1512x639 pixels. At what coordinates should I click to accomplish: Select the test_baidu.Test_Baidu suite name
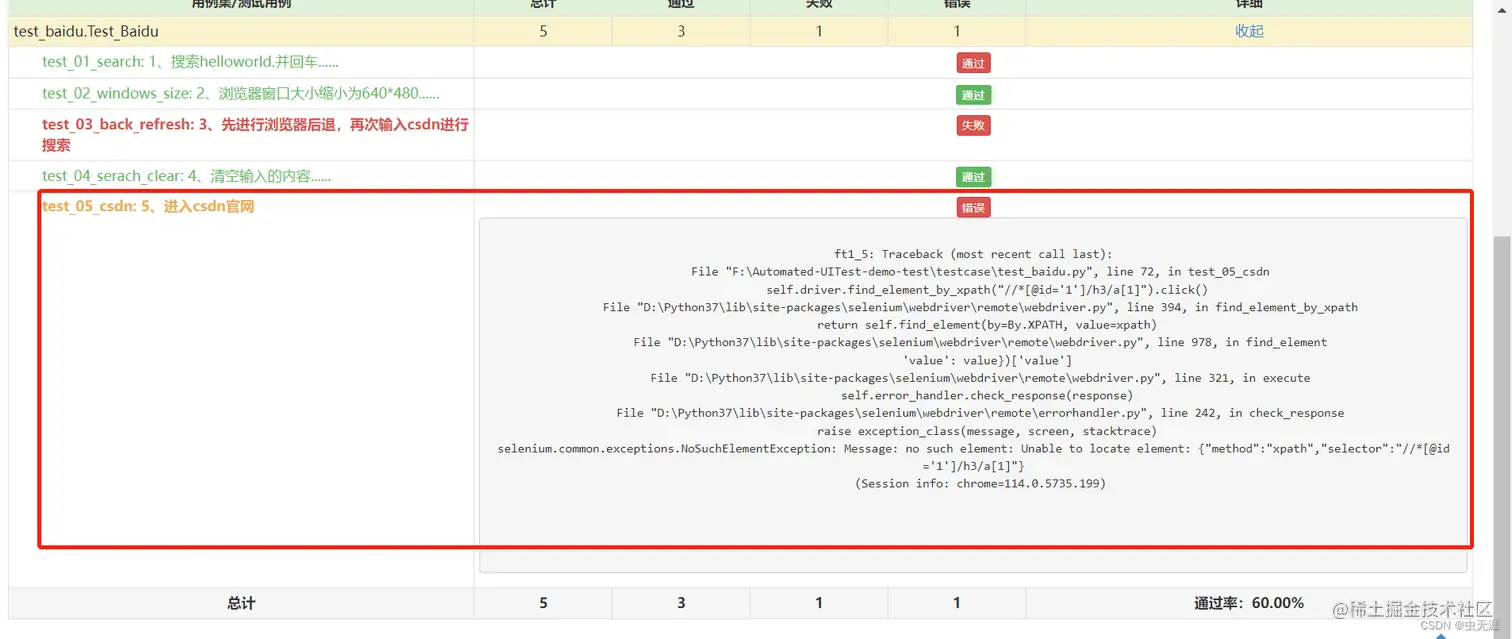[86, 31]
